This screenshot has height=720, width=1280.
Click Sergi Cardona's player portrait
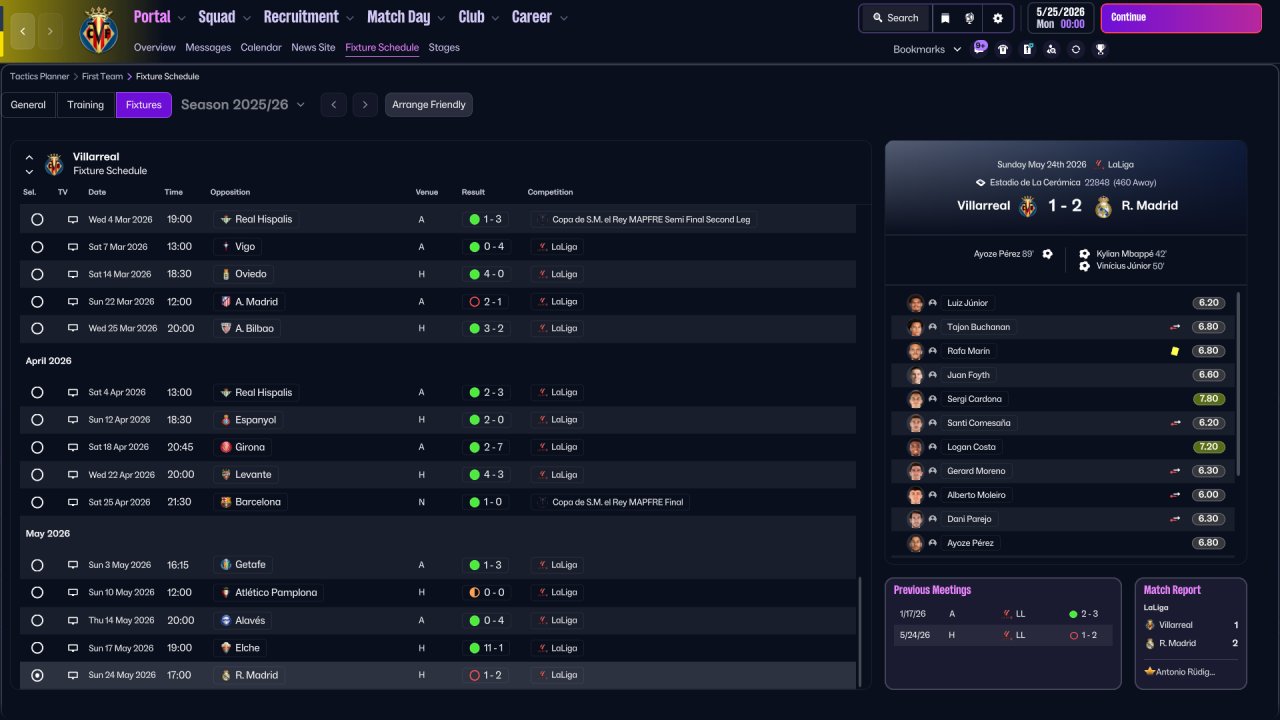[x=914, y=399]
